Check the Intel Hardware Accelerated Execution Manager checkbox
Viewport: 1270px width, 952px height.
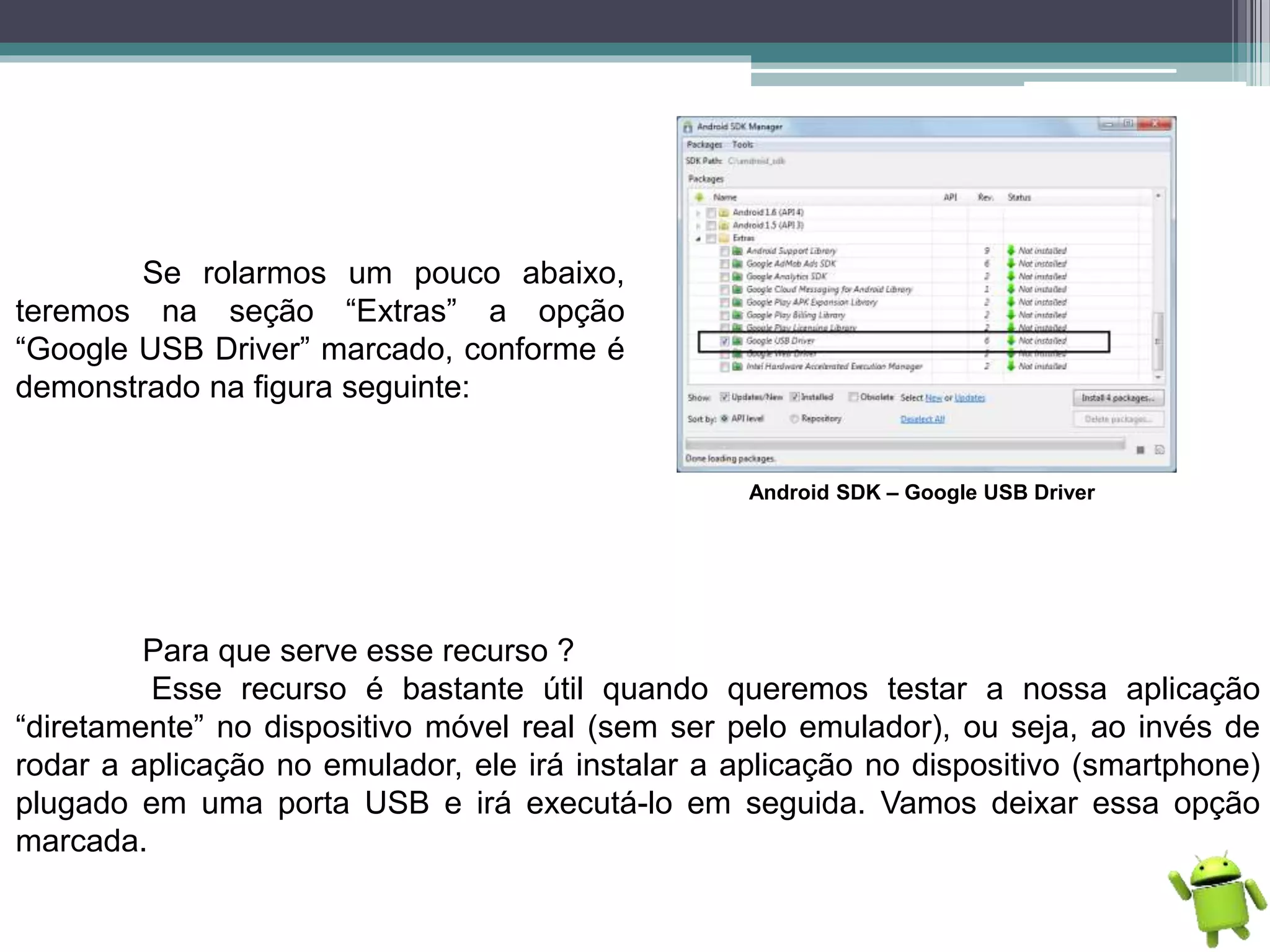[724, 367]
